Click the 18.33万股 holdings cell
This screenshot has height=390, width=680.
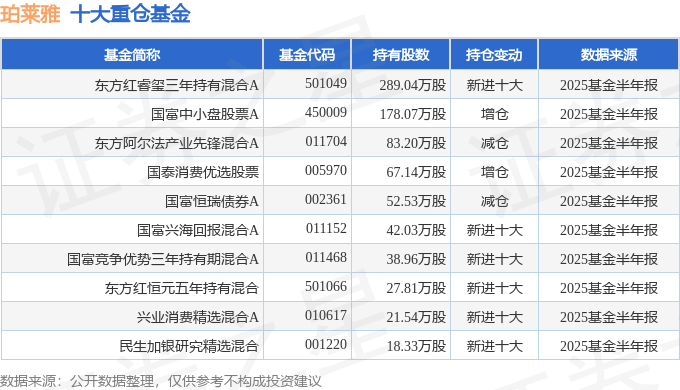click(416, 347)
